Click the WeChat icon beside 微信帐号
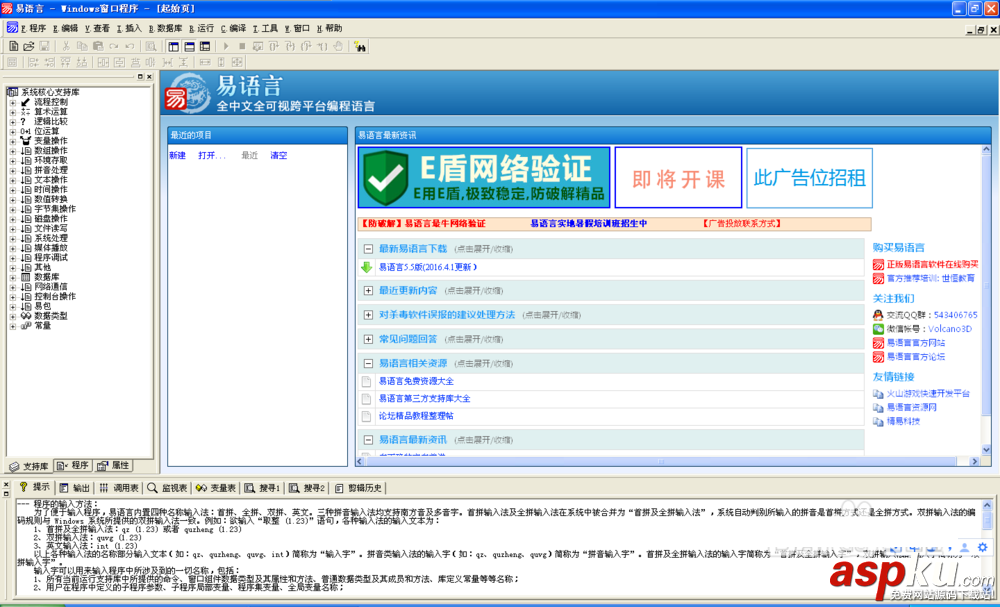This screenshot has height=607, width=1000. (x=878, y=329)
